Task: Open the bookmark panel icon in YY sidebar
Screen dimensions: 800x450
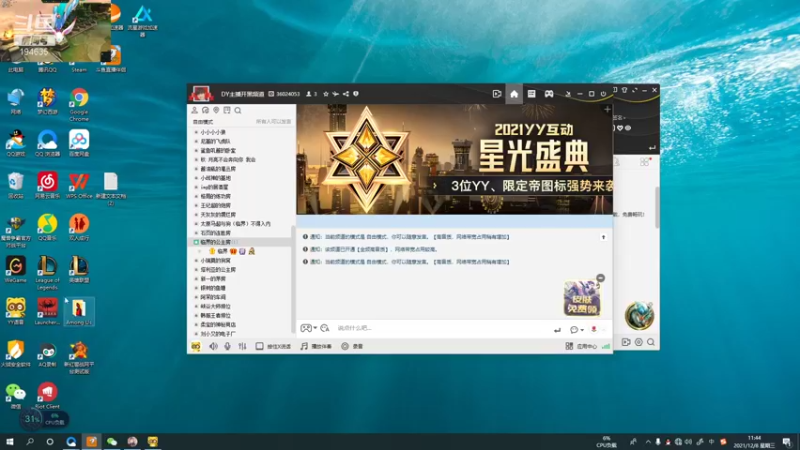Action: 227,110
